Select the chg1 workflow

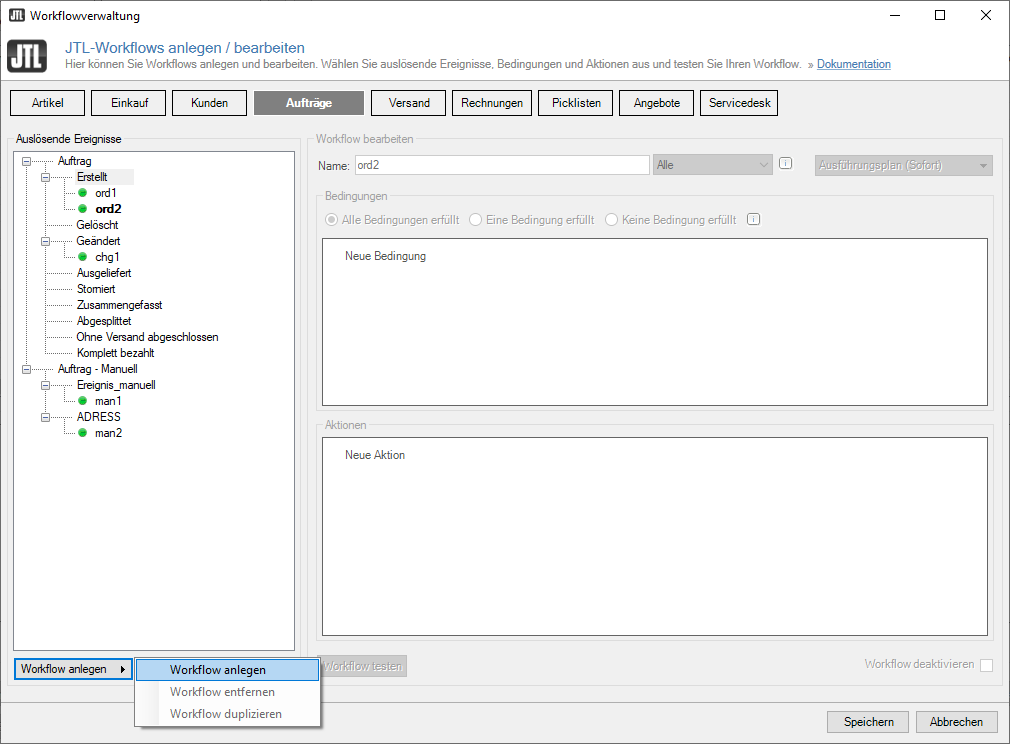pyautogui.click(x=107, y=257)
